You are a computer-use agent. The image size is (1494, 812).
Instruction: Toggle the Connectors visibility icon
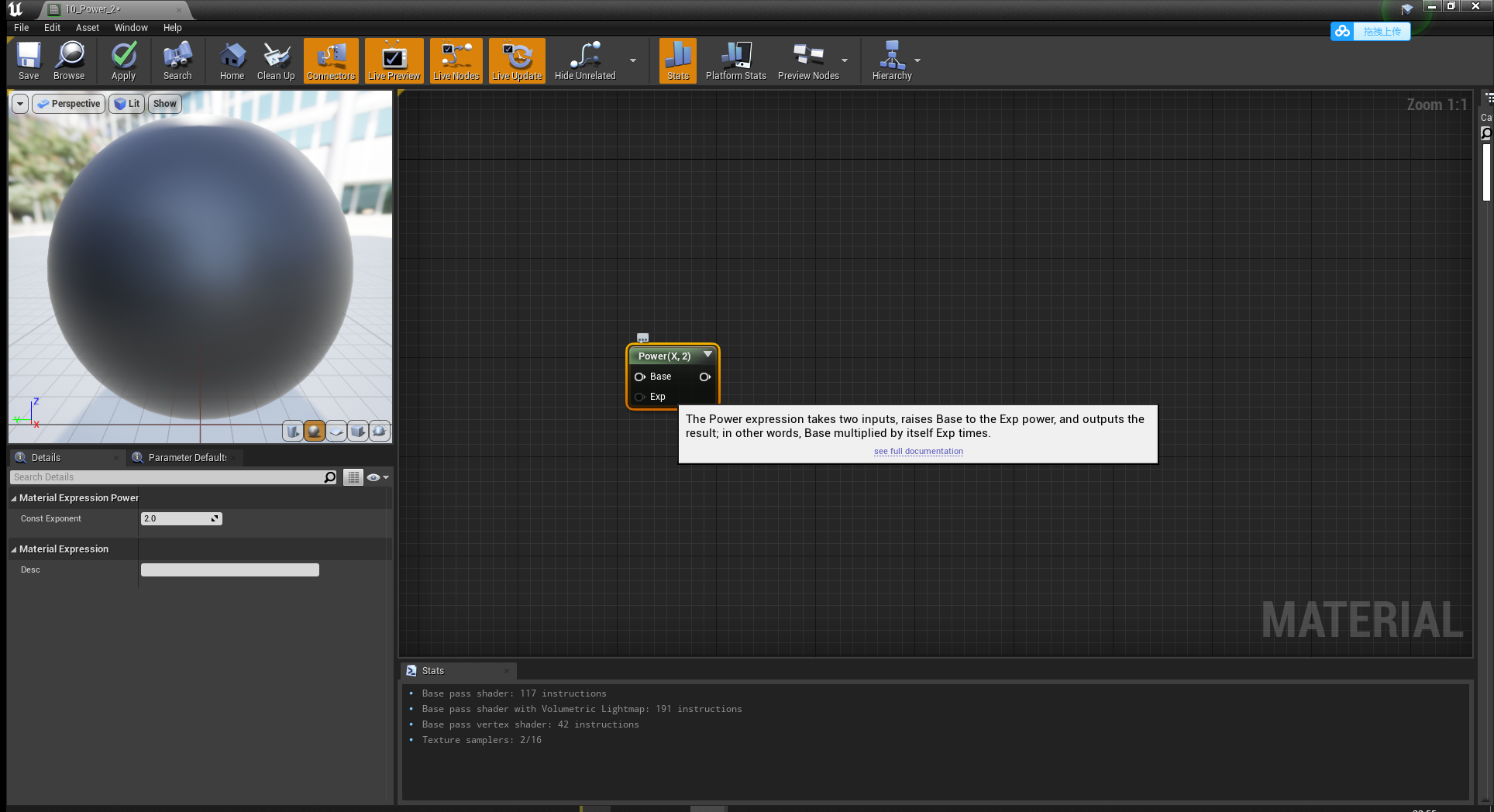[x=330, y=60]
